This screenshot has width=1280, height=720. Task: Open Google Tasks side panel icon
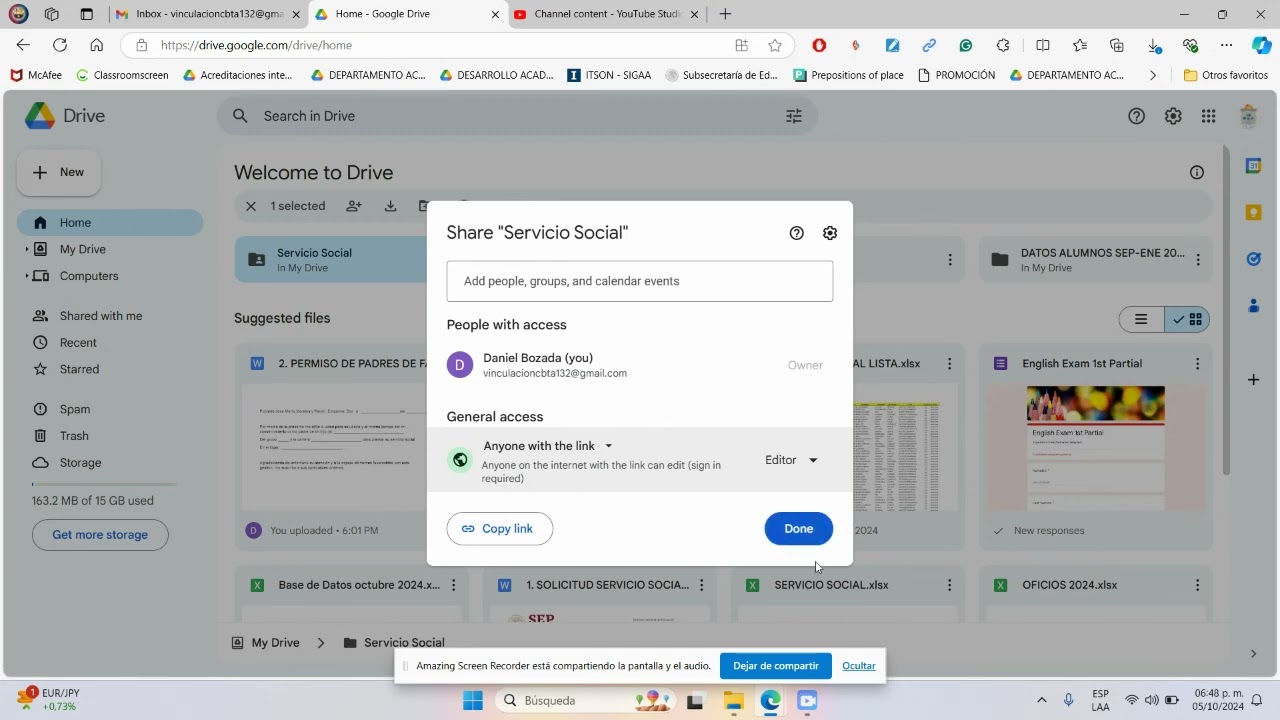pos(1253,259)
